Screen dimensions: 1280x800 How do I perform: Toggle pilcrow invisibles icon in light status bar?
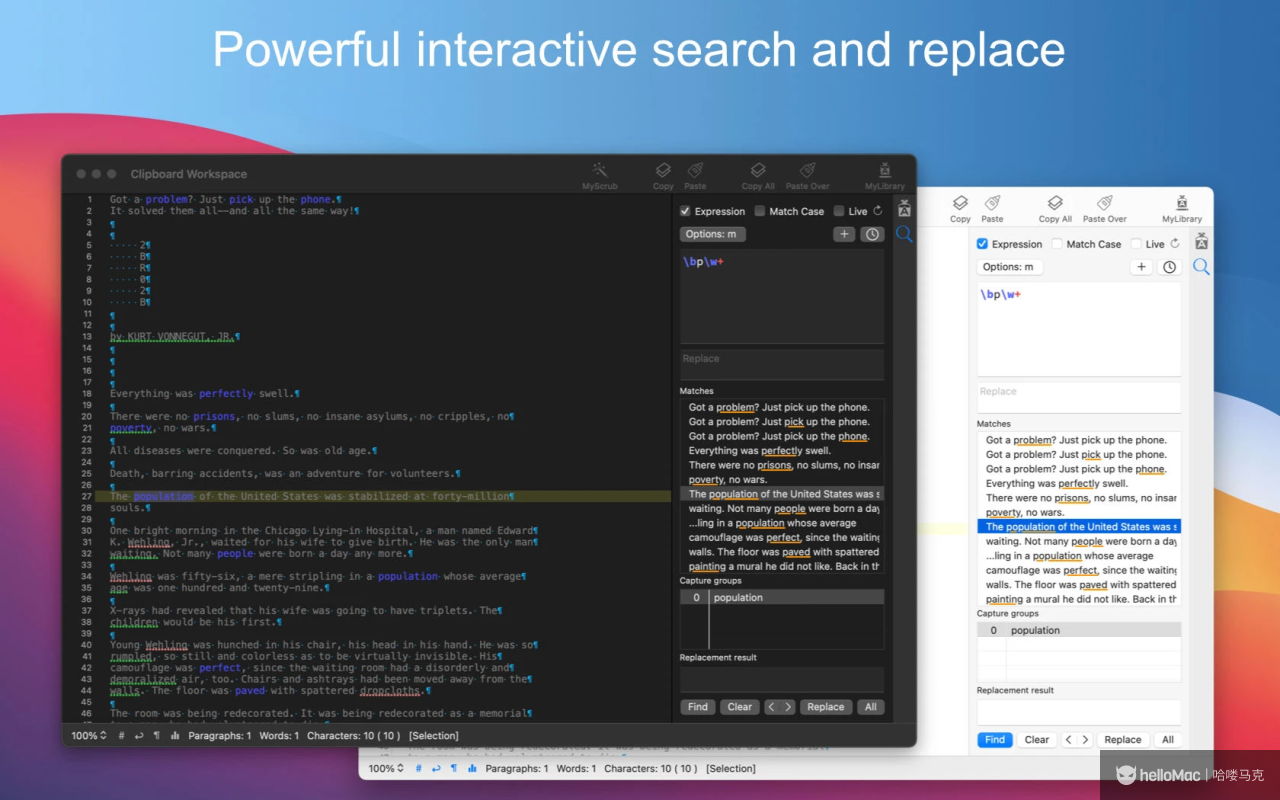[453, 769]
